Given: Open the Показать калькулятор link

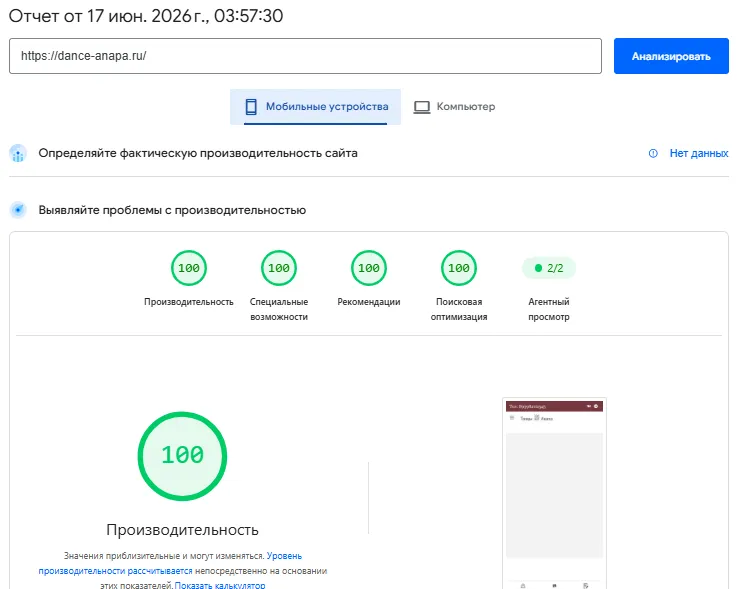Looking at the screenshot, I should pyautogui.click(x=220, y=585).
